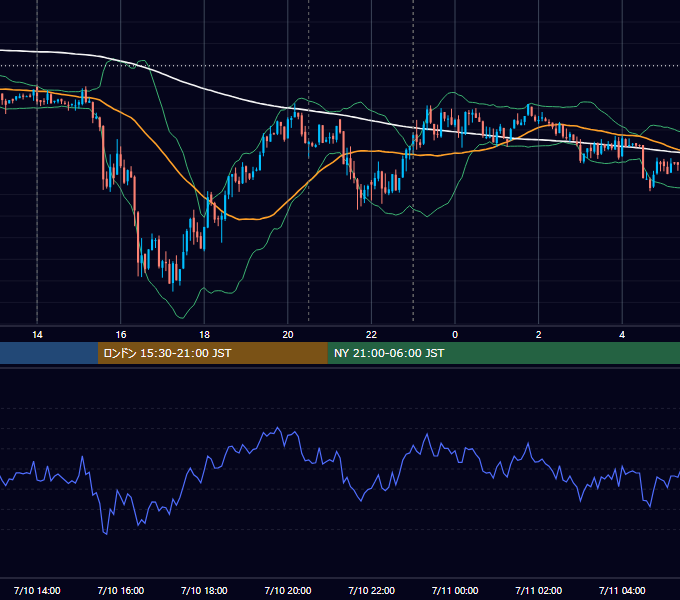The height and width of the screenshot is (600, 680).
Task: Click the 7/11 04:00 time label
Action: (x=622, y=590)
